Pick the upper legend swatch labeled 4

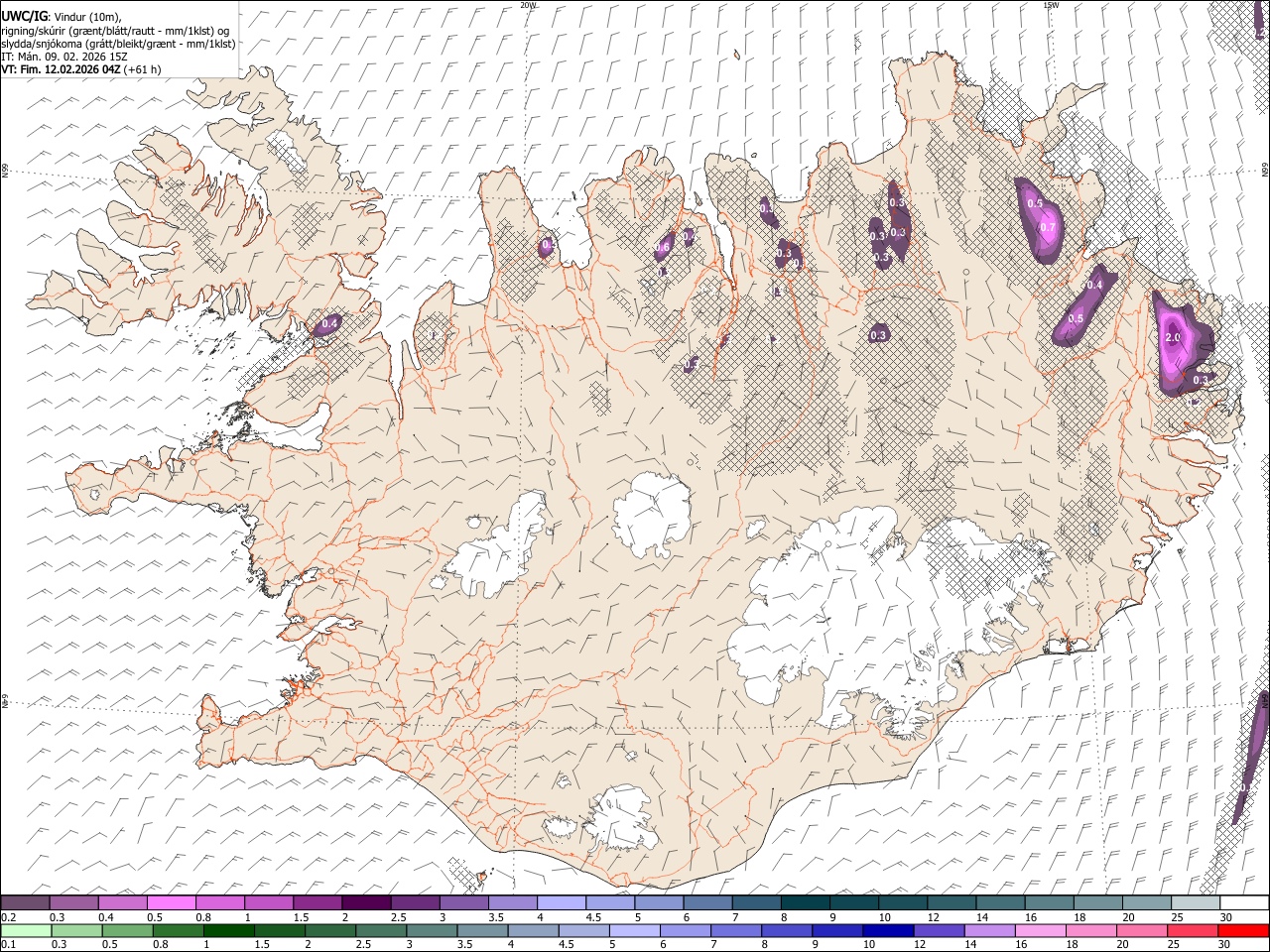coord(561,902)
